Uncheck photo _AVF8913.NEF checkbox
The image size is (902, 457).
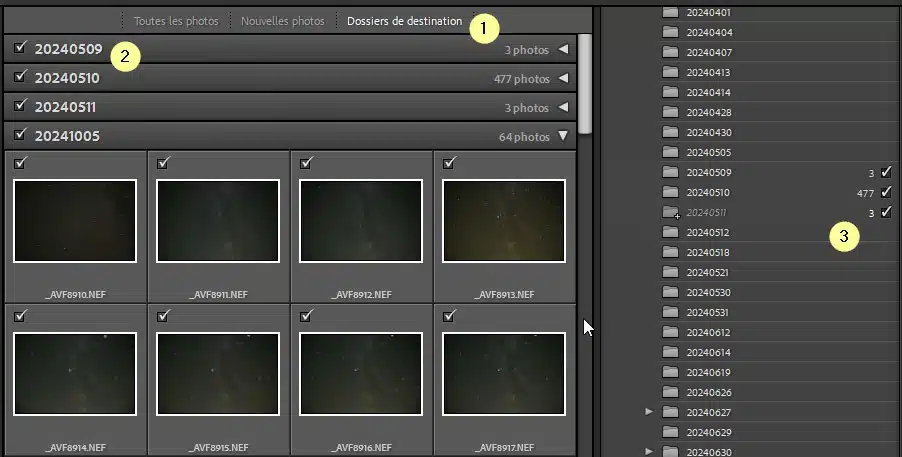pyautogui.click(x=449, y=163)
